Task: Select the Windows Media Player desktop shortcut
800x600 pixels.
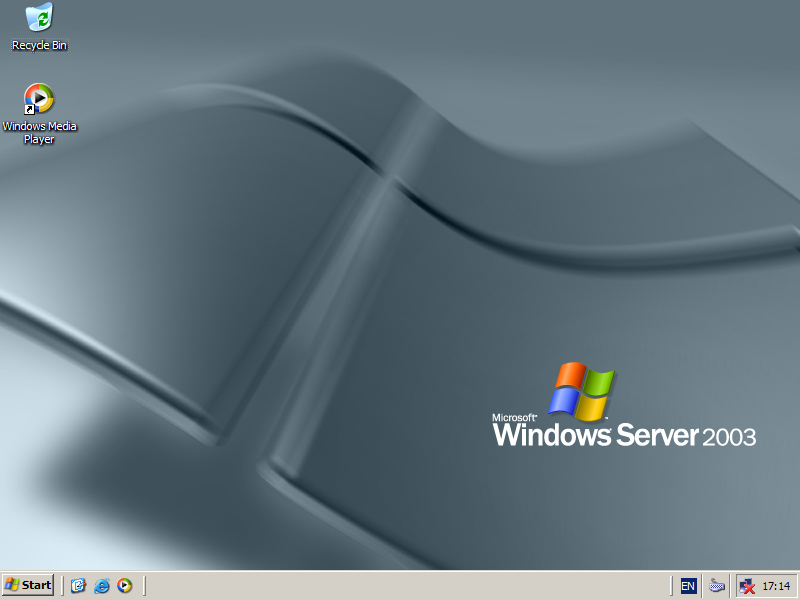Action: pos(39,113)
